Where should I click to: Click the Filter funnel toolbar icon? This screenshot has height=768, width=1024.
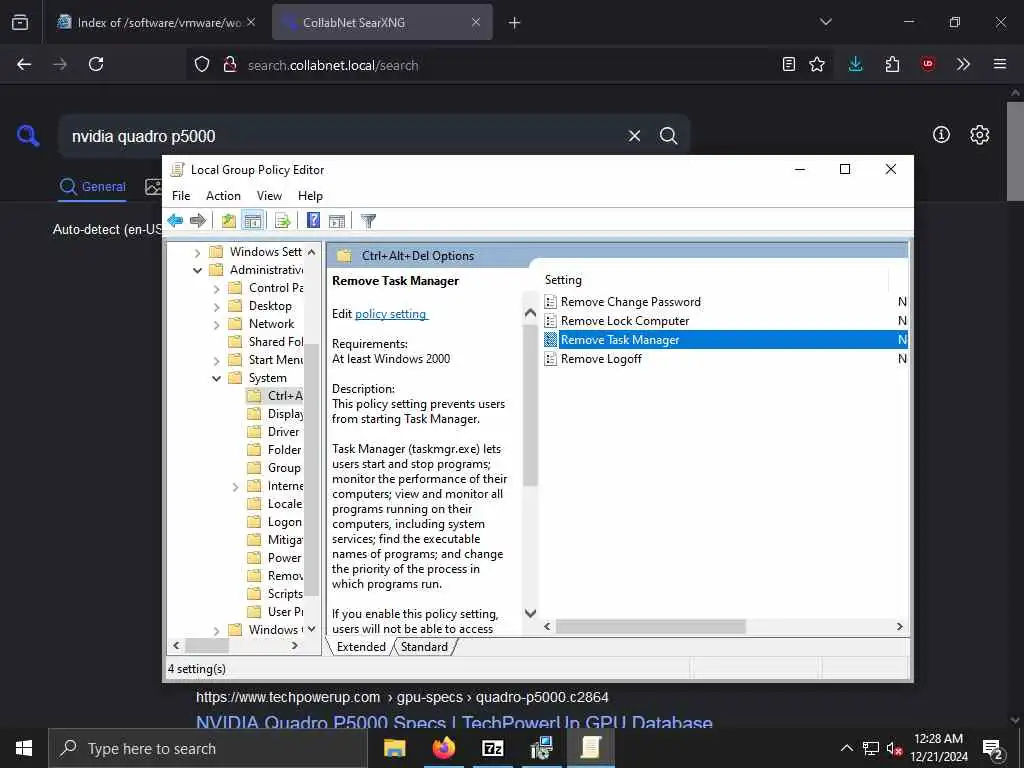(368, 221)
